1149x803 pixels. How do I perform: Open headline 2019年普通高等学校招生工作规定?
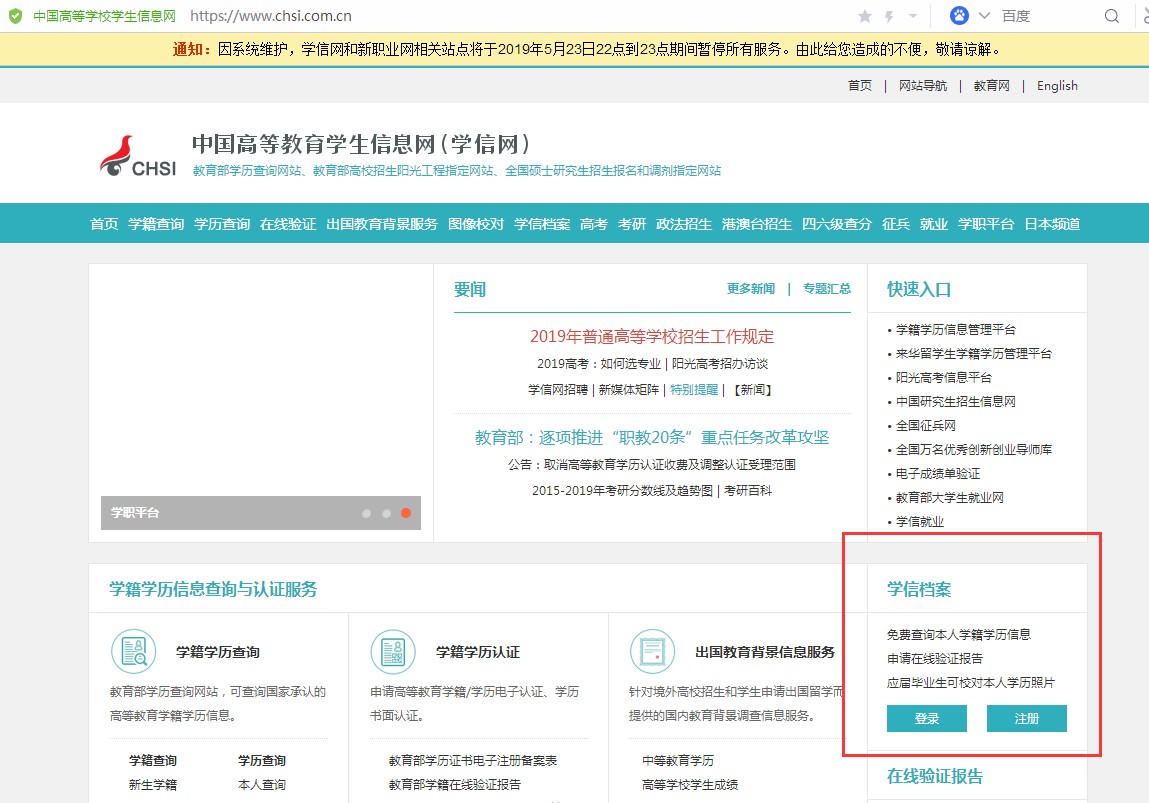coord(652,336)
